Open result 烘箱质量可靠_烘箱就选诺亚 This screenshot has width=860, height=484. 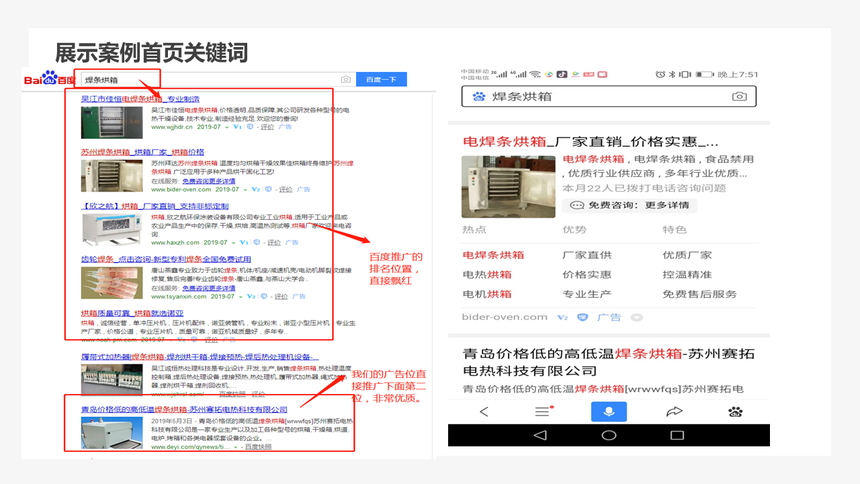[132, 313]
